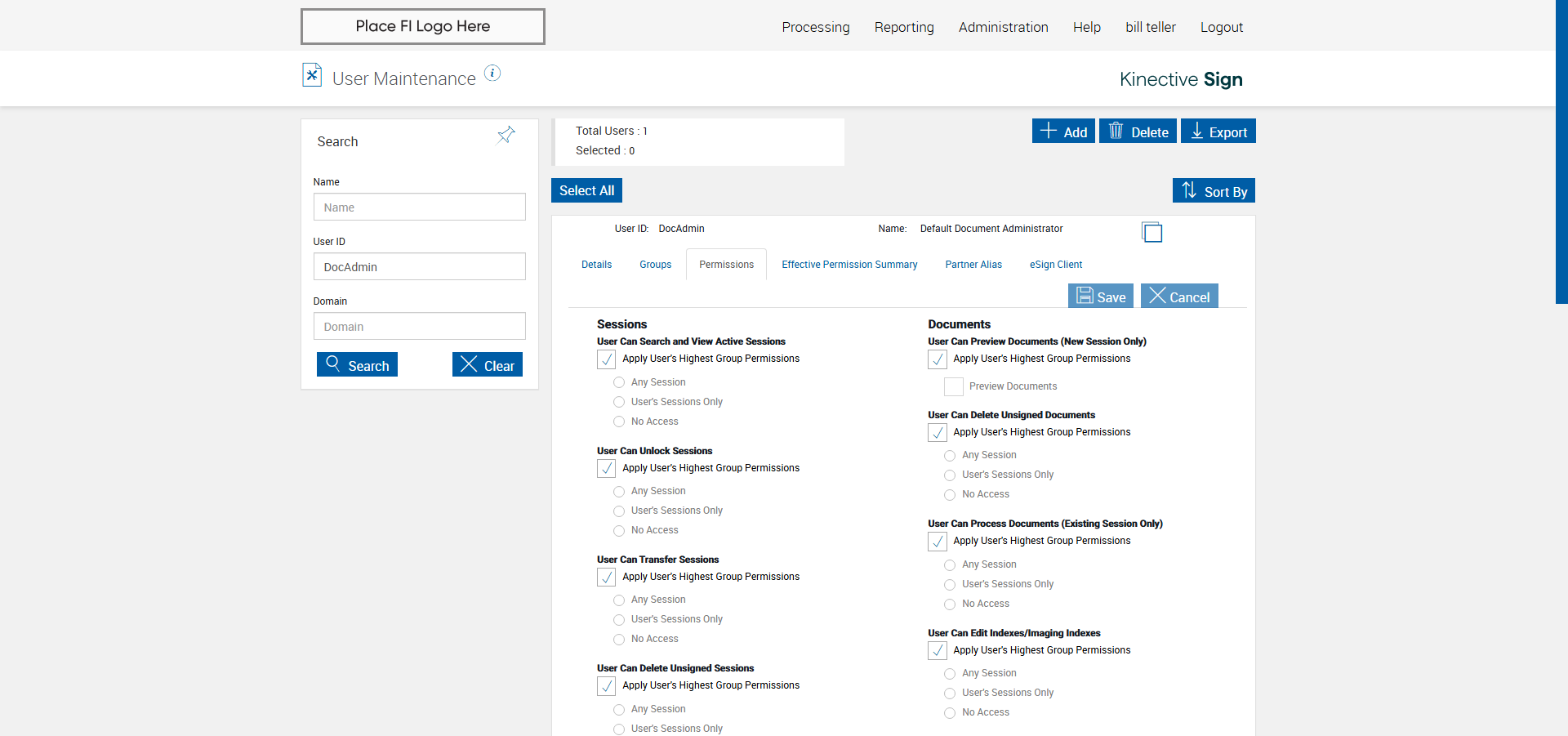Click the Add user plus button

1063,132
